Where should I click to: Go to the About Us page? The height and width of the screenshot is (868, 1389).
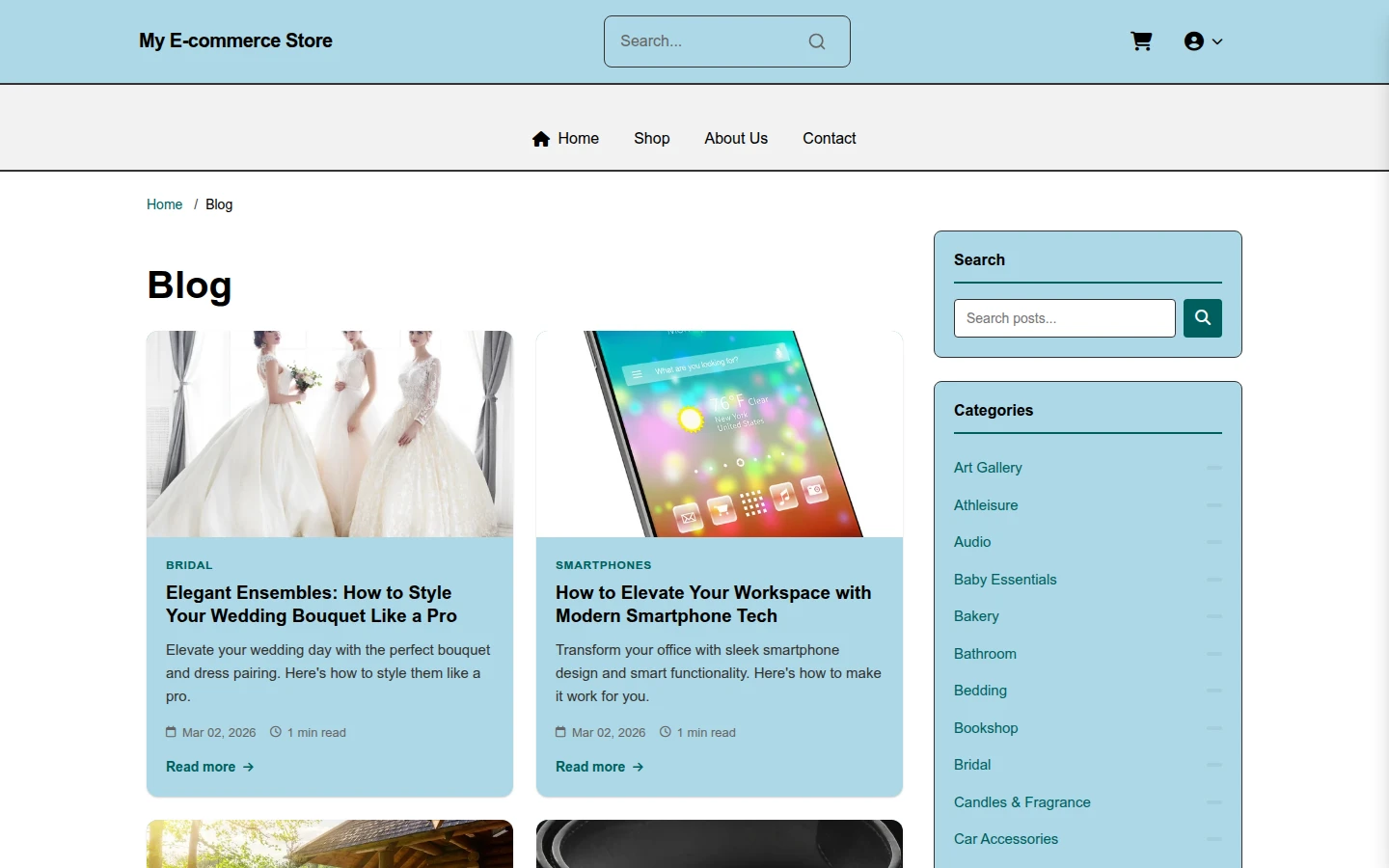pyautogui.click(x=736, y=139)
